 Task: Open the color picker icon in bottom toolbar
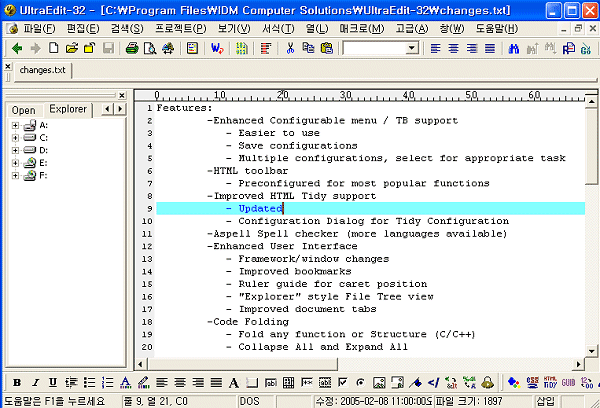[x=514, y=382]
